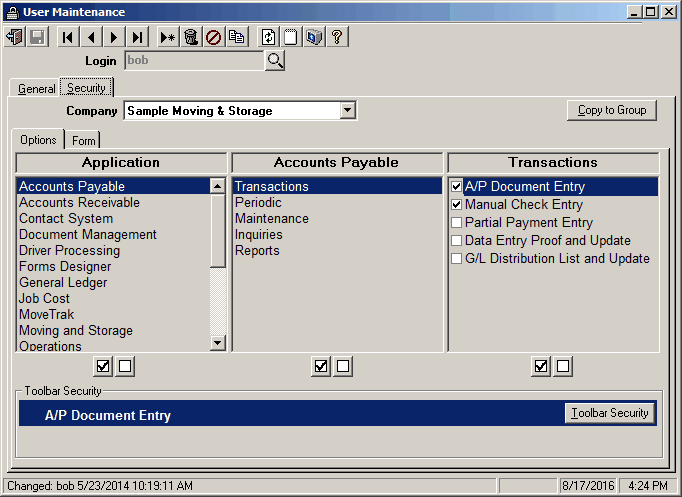The width and height of the screenshot is (682, 497).
Task: Select Reports in Accounts Payable list
Action: coord(338,250)
